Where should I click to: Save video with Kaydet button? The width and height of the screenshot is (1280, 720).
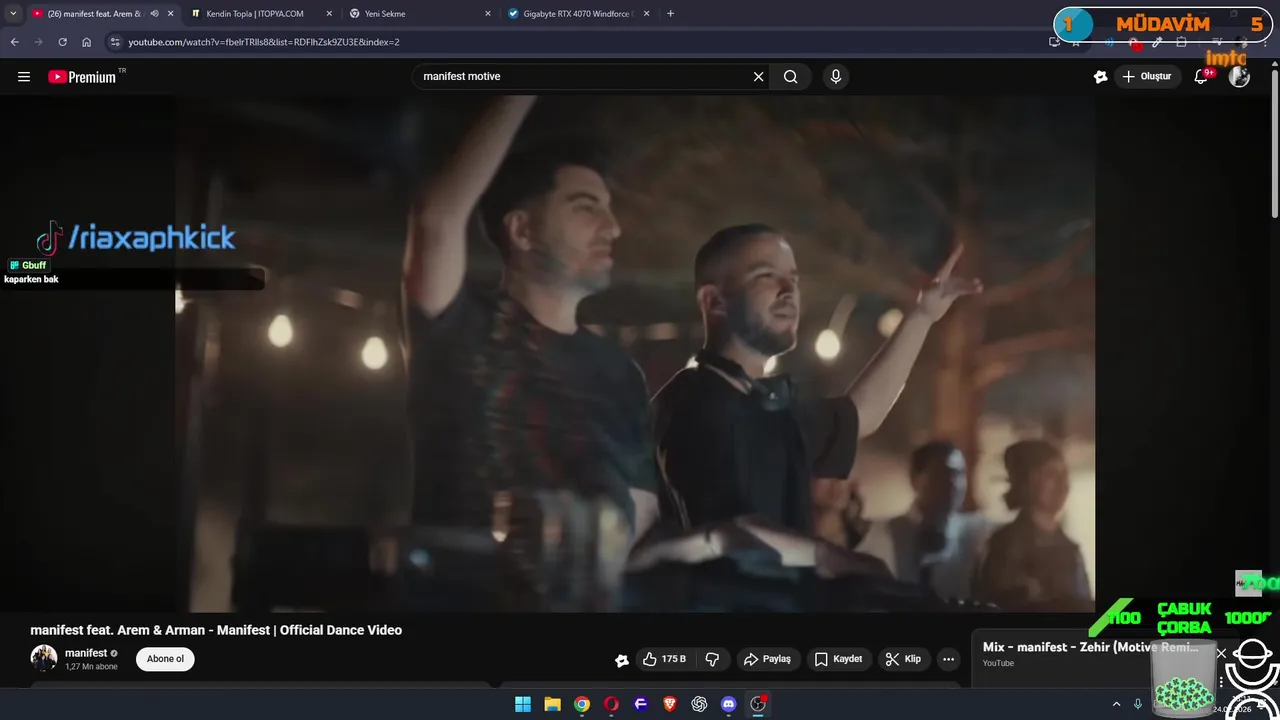[838, 659]
